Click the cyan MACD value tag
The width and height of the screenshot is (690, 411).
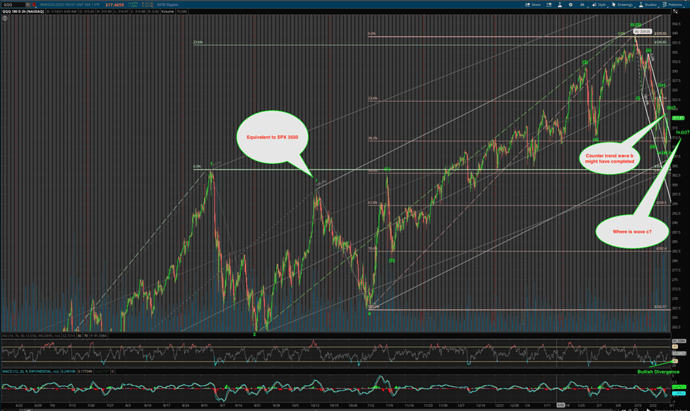678,393
